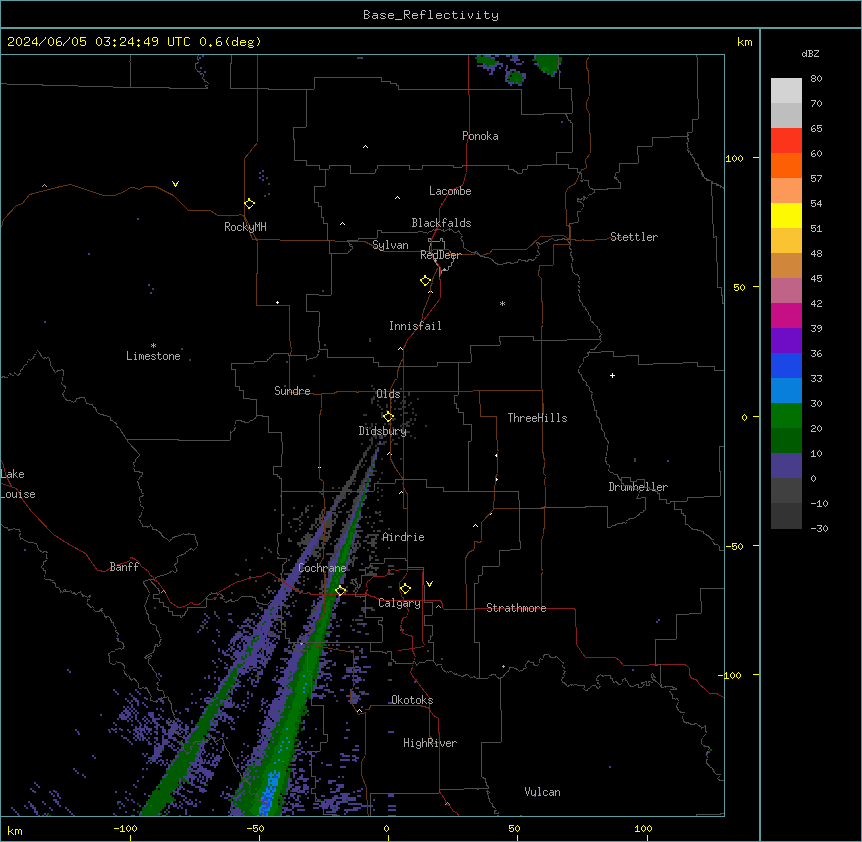The image size is (862, 842).
Task: Pick the slate purple 0-10 dBZ legend swatch
Action: [786, 466]
